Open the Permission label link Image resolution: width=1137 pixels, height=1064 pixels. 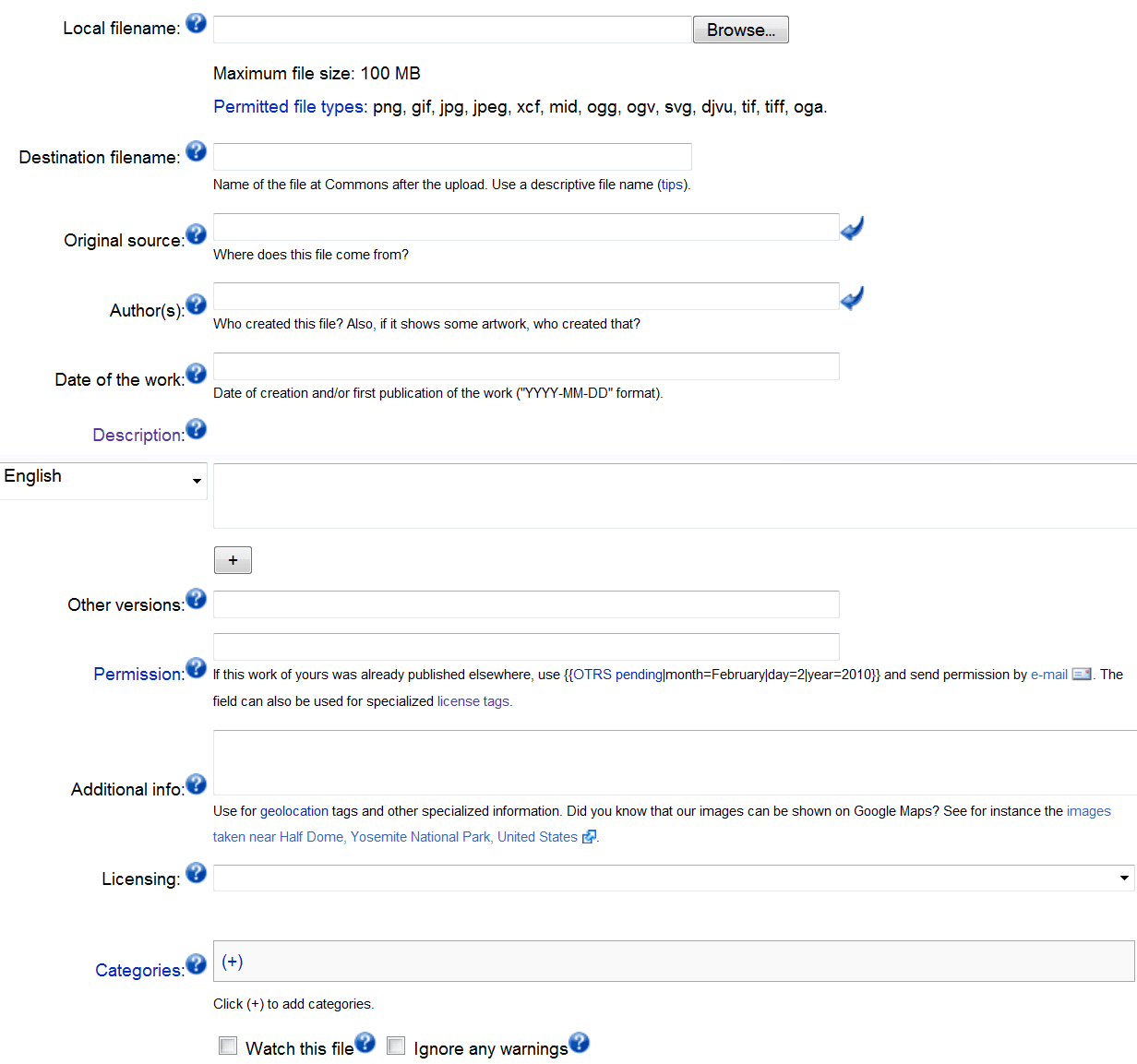pyautogui.click(x=138, y=674)
